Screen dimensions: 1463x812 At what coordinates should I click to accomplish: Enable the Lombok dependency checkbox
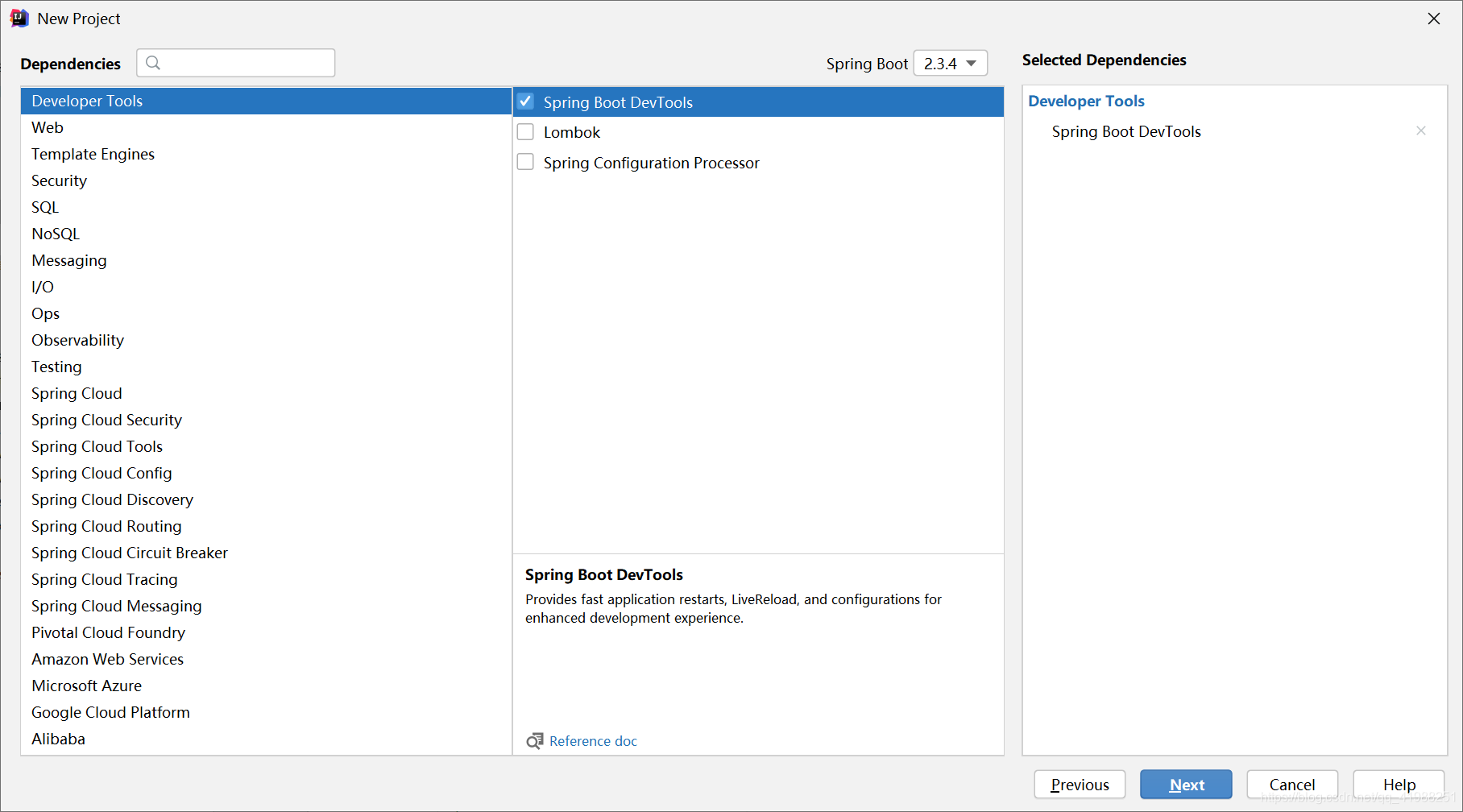[525, 132]
